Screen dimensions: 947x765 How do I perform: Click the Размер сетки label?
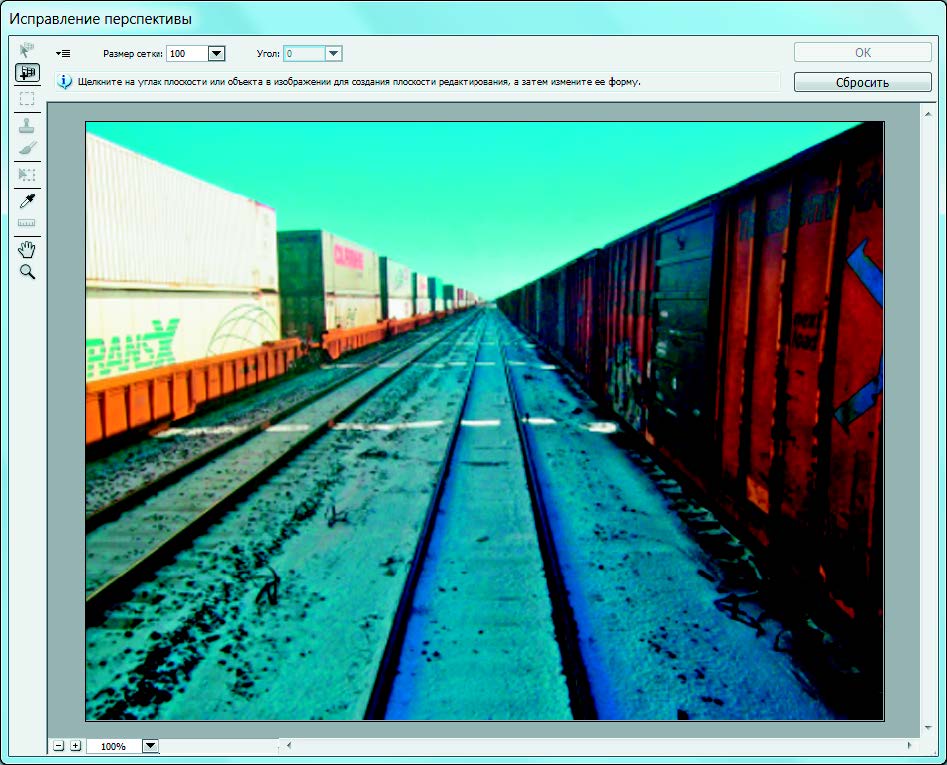[133, 54]
